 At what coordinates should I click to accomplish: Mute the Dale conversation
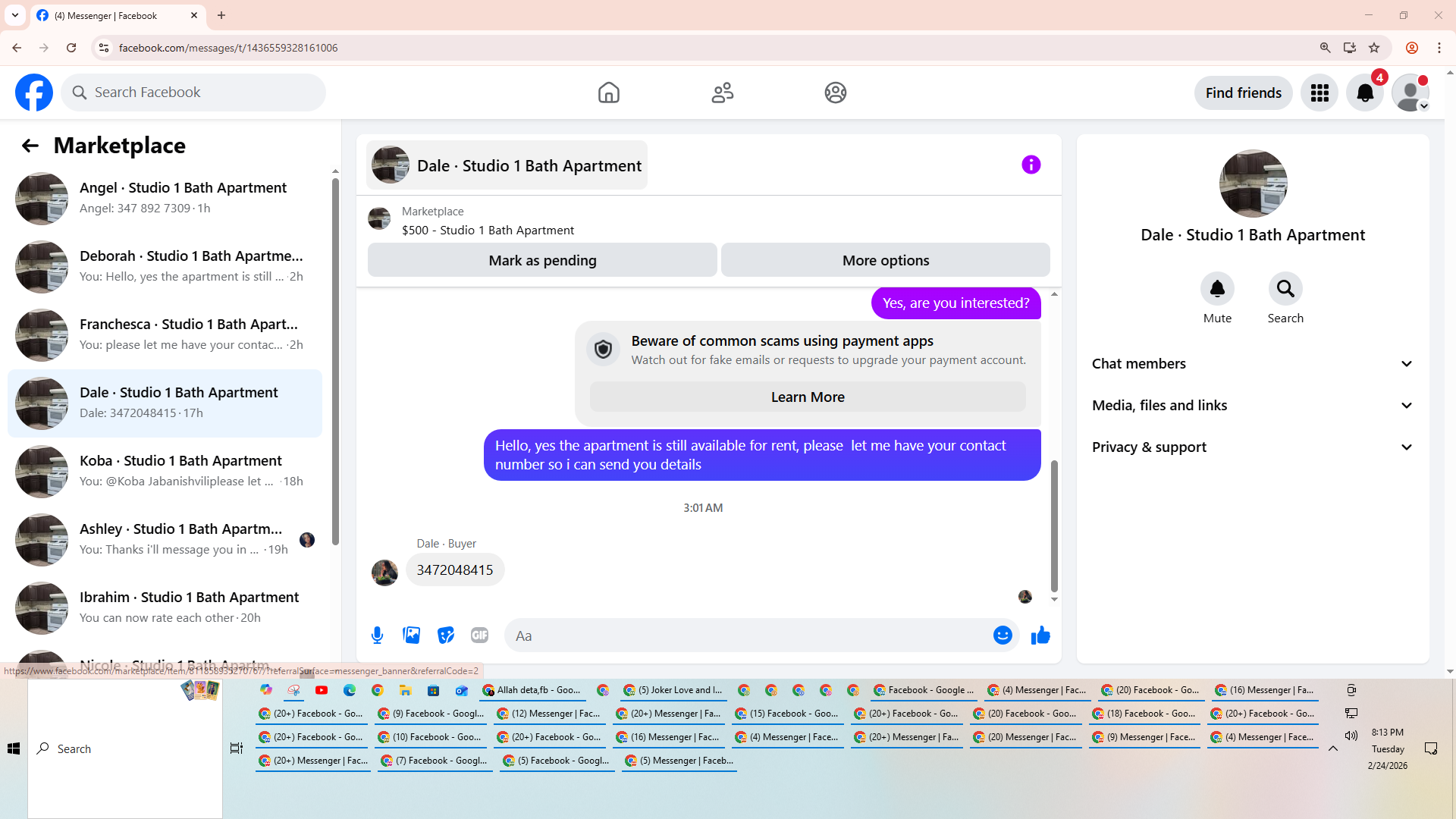click(1217, 289)
